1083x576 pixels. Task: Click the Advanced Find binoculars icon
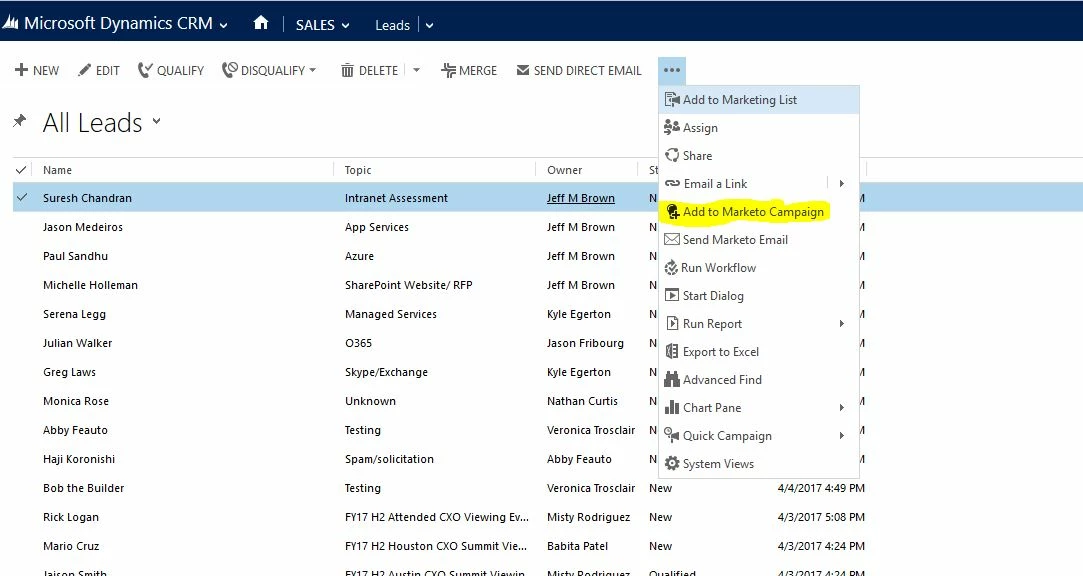[671, 379]
